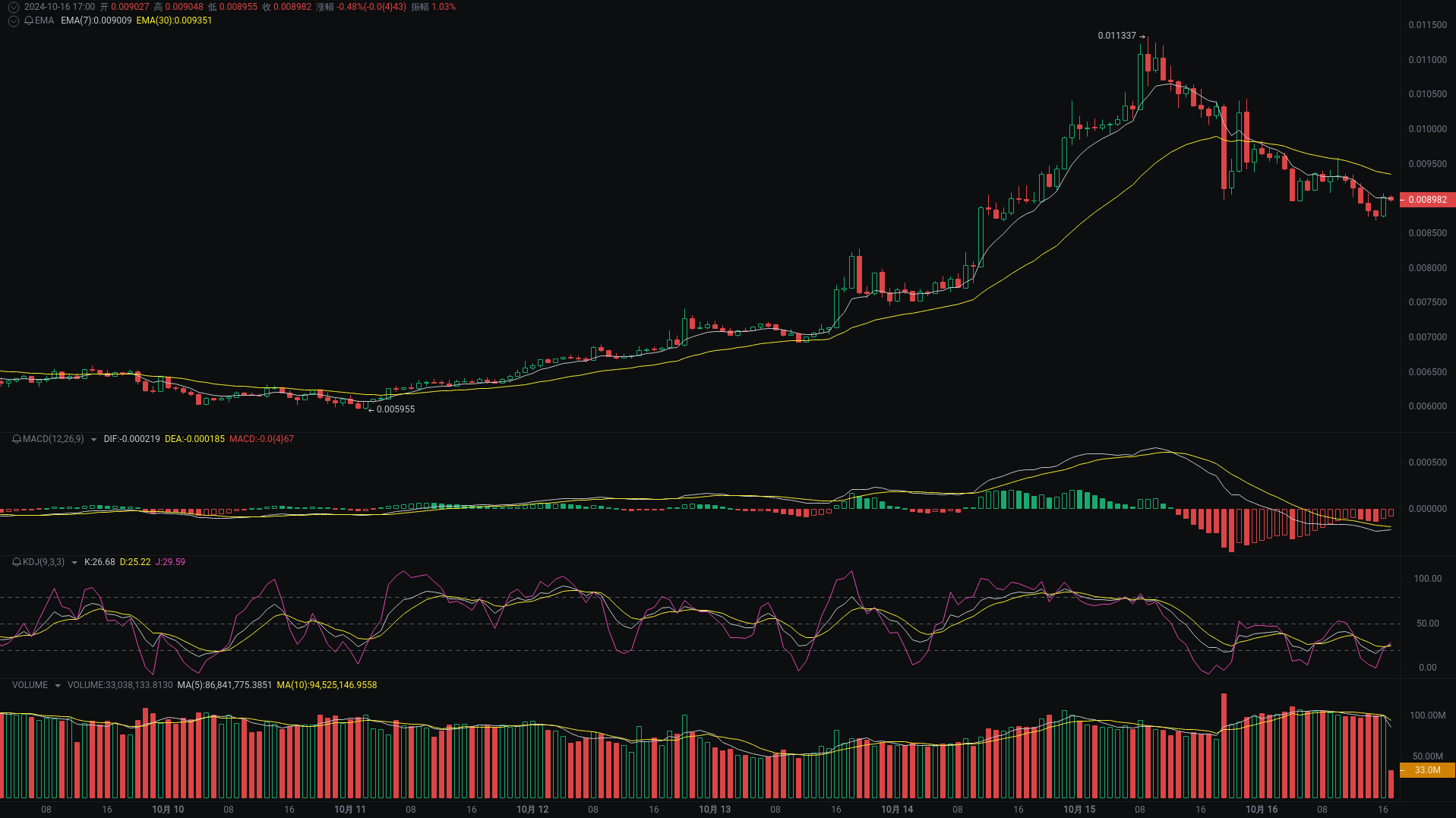Toggle display of the MACD(12,26,9) indicator
Viewport: 1456px width, 818px height.
pos(52,439)
